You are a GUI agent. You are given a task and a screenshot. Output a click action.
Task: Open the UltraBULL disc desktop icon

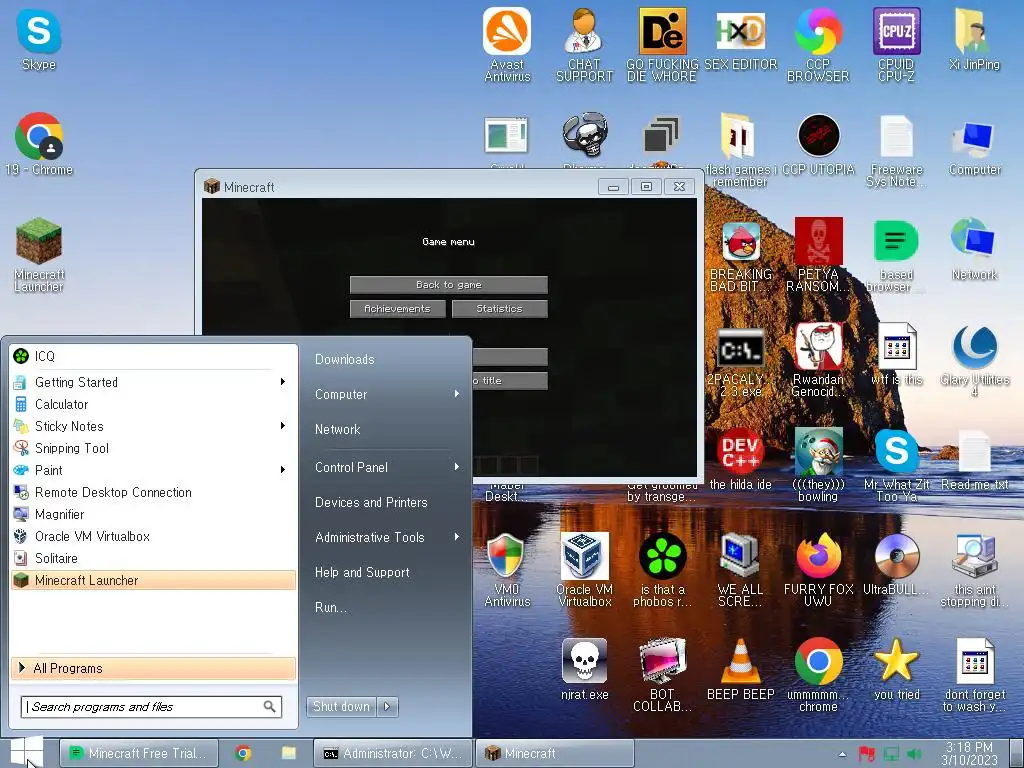click(896, 565)
